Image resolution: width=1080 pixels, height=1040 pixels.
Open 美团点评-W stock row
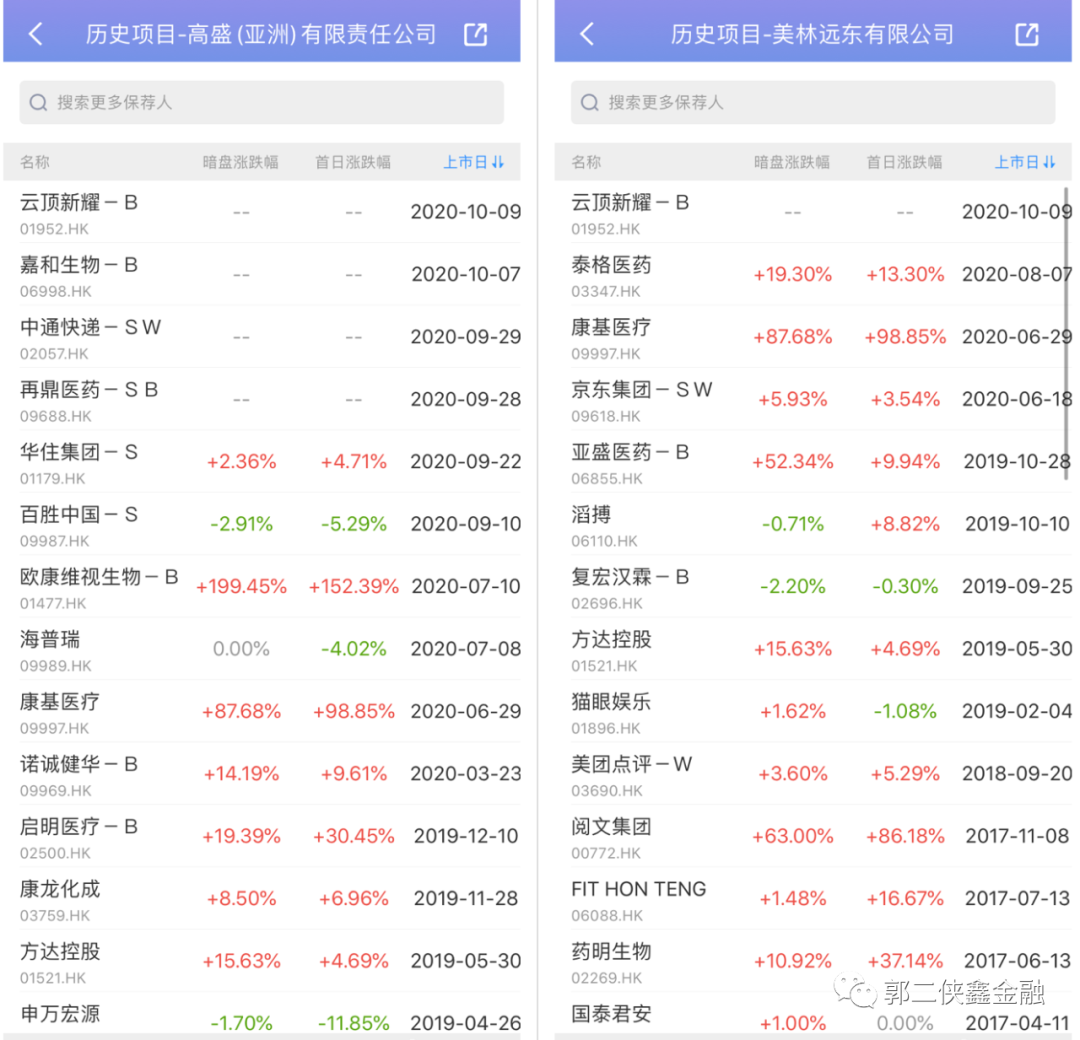pos(813,774)
